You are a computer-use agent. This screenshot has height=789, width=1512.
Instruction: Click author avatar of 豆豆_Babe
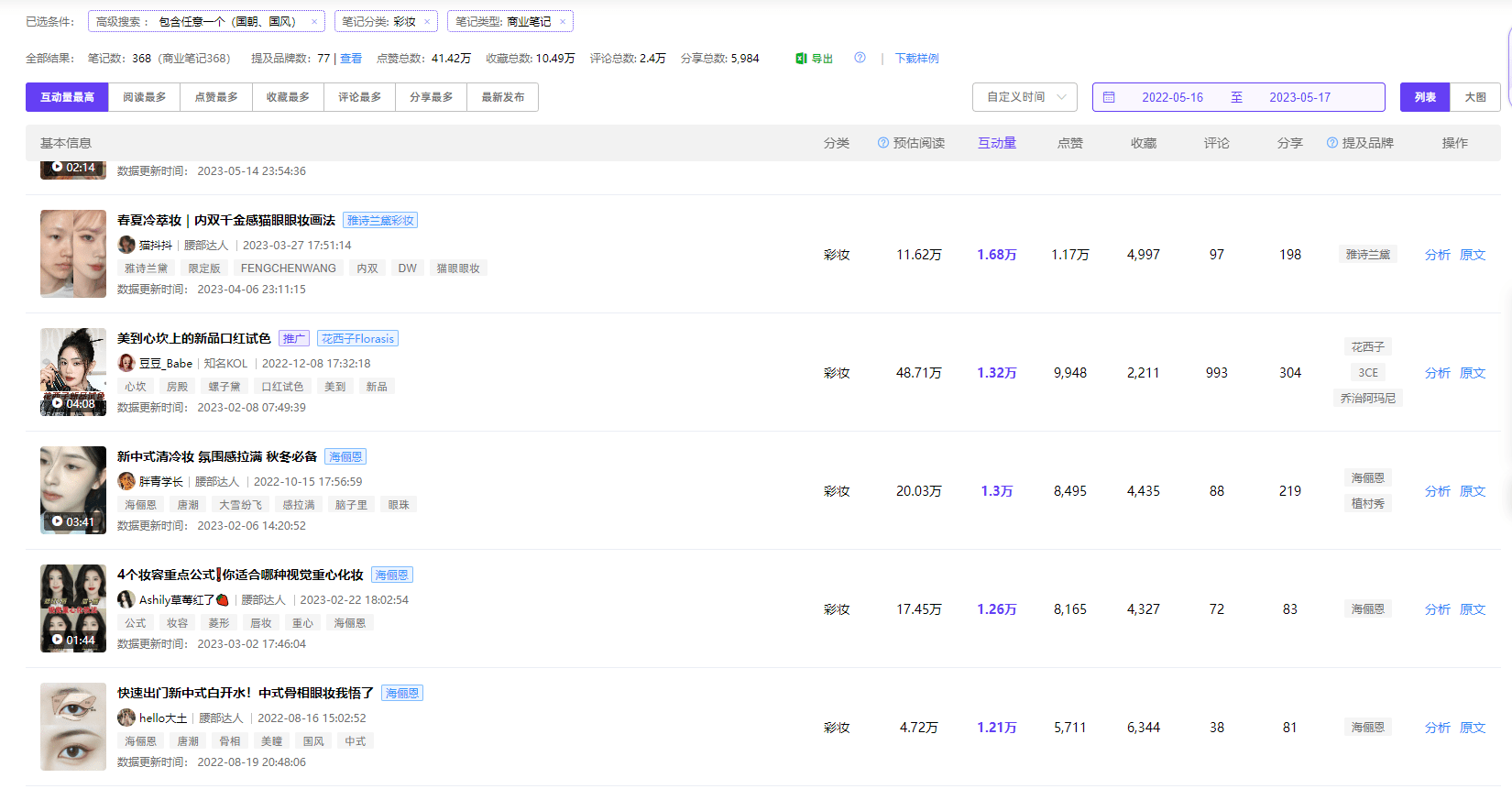point(126,363)
